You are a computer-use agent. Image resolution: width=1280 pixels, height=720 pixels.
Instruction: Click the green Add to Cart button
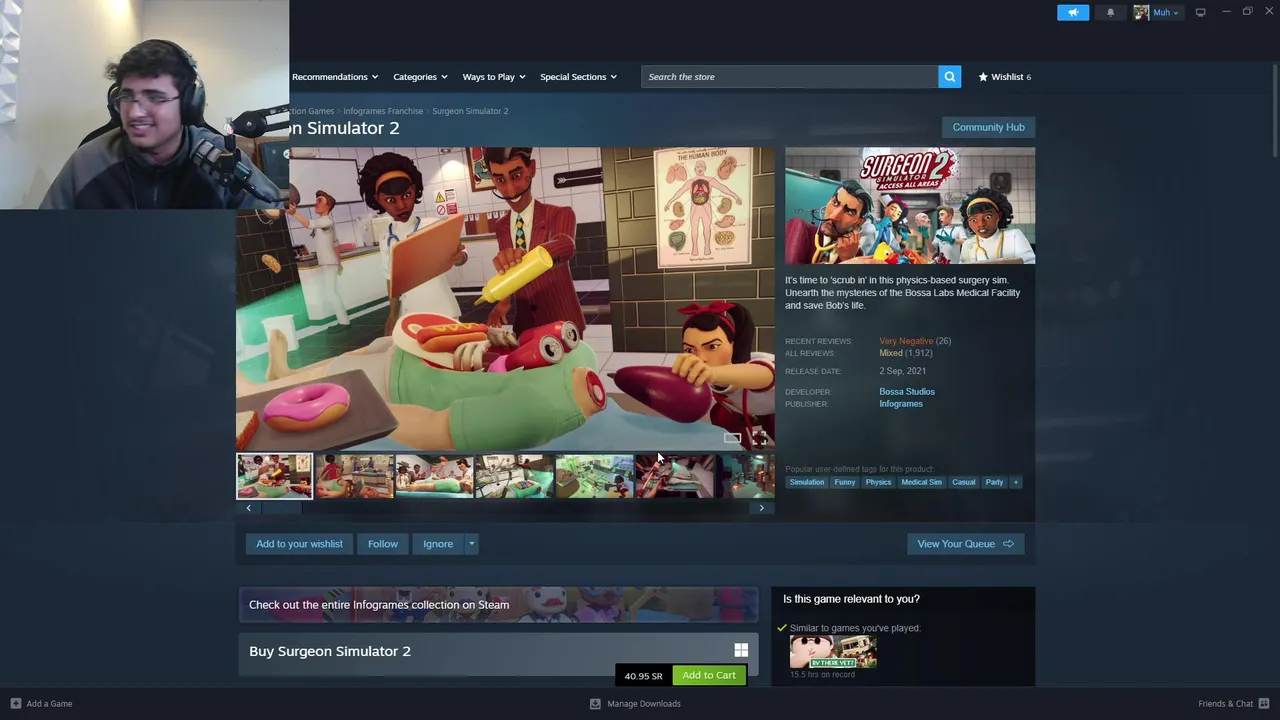click(x=709, y=675)
